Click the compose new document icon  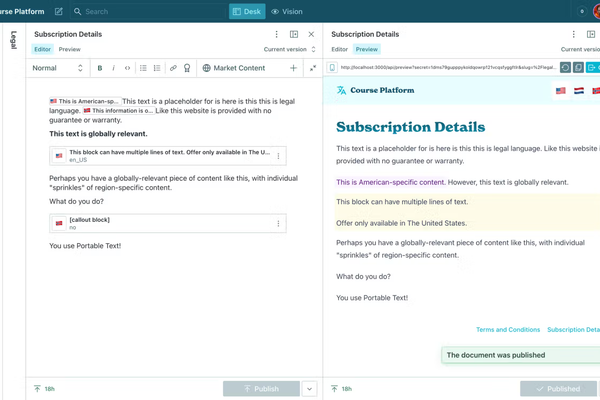tap(59, 11)
